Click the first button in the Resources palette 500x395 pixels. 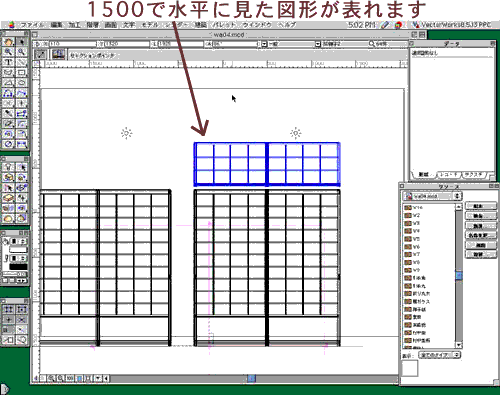[x=480, y=206]
